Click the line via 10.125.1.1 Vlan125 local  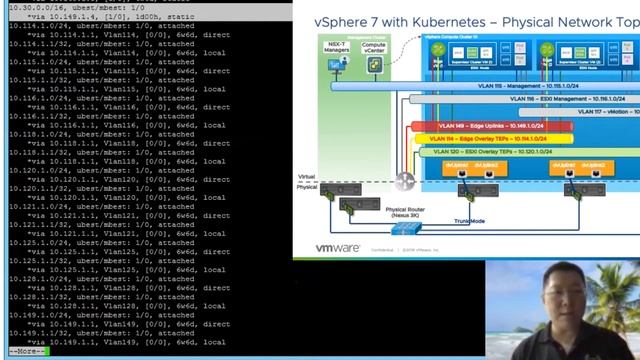[126, 270]
